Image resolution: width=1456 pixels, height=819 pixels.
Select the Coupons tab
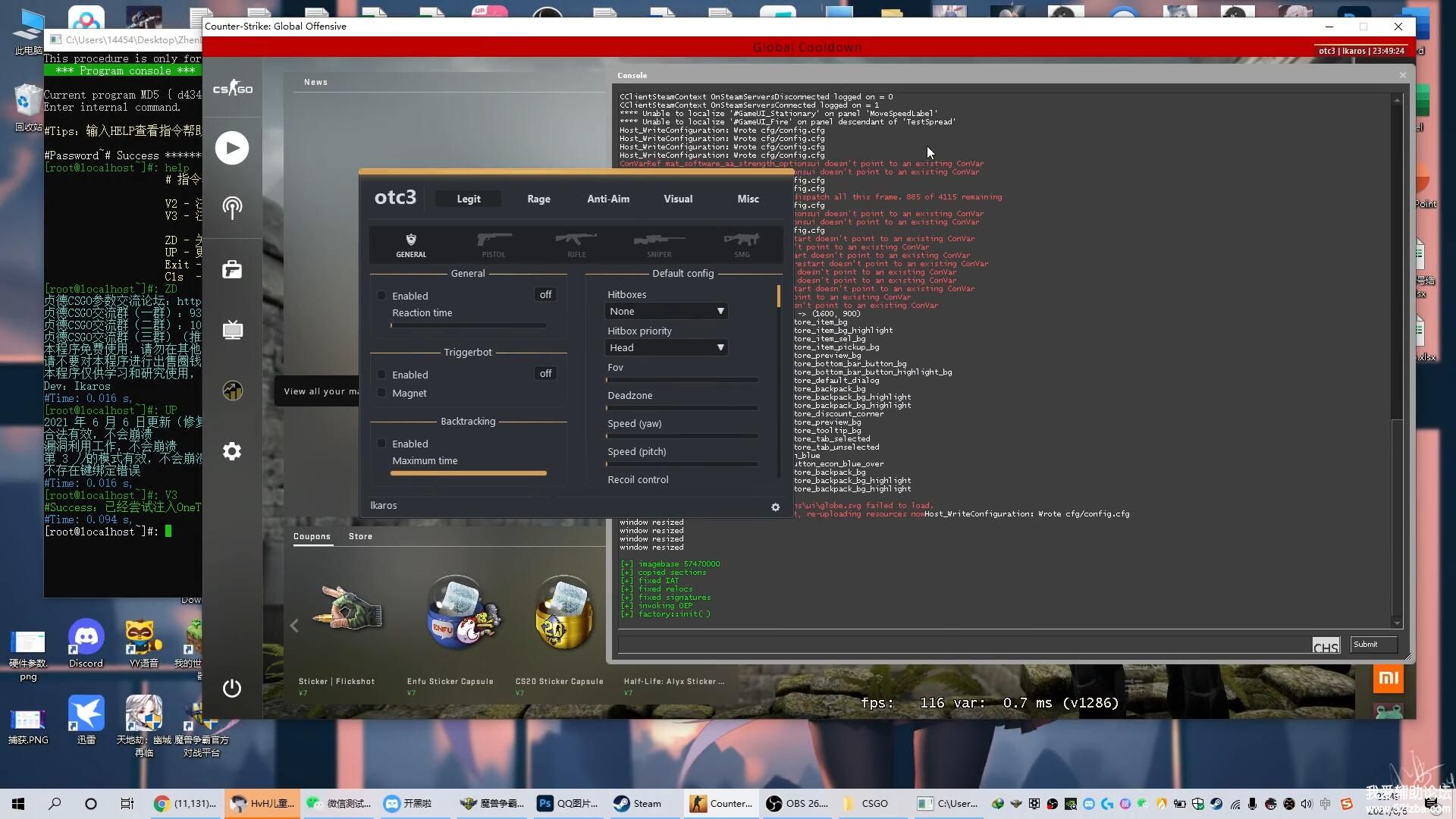click(x=312, y=536)
